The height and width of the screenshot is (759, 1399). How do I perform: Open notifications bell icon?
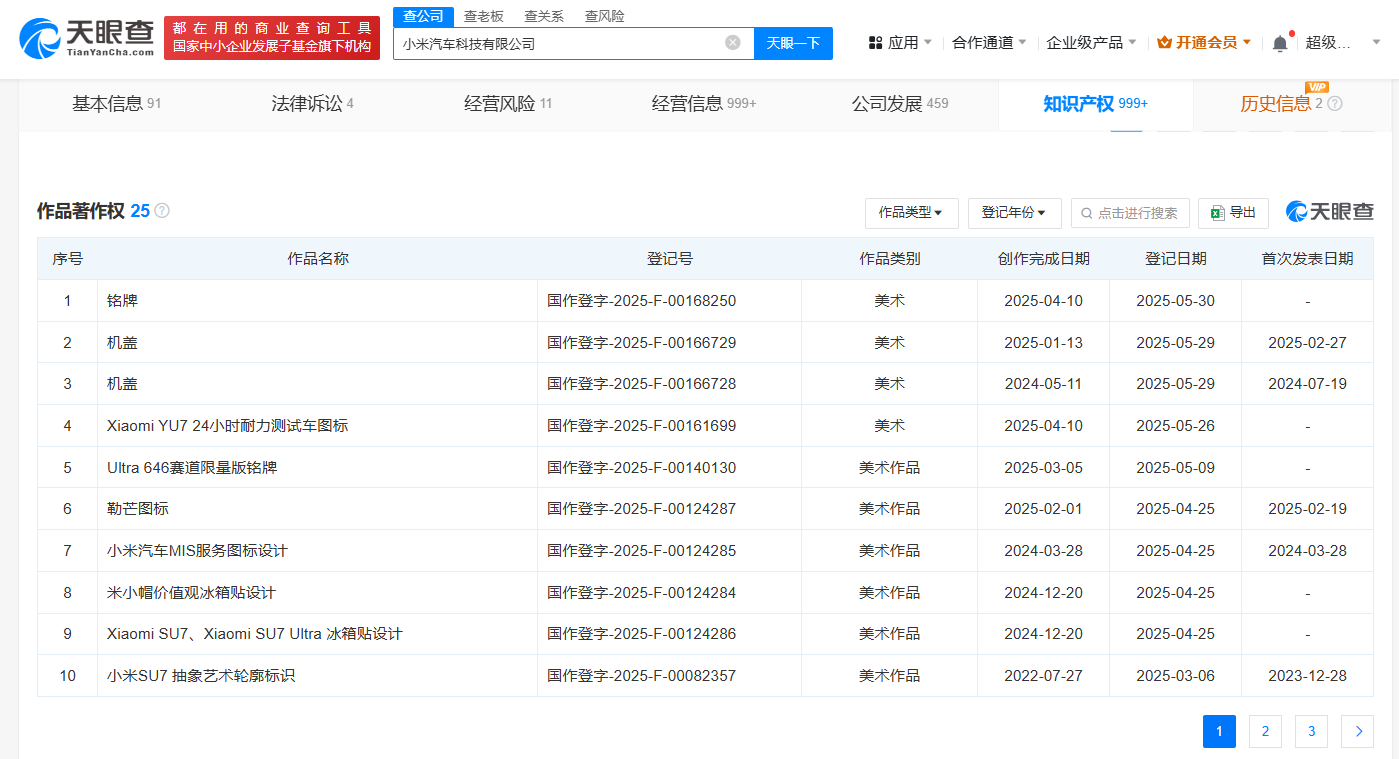click(x=1280, y=43)
